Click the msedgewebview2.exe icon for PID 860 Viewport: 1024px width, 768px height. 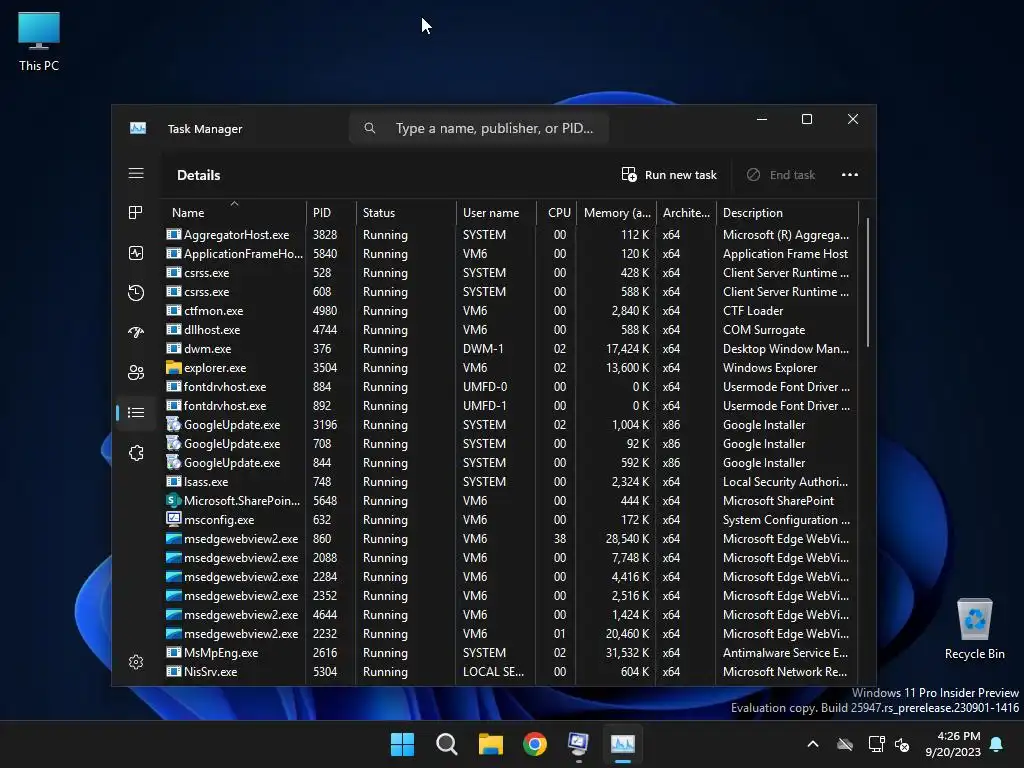173,539
